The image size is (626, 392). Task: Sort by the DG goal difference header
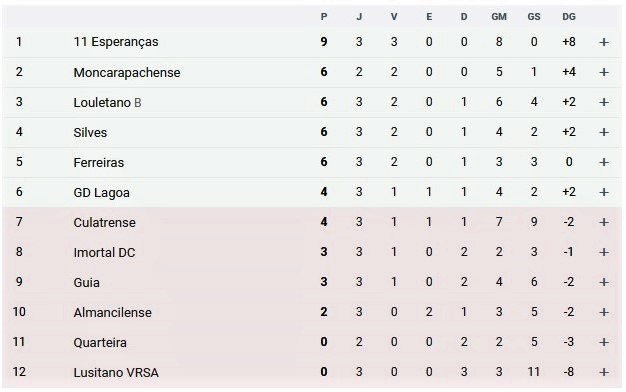[569, 17]
